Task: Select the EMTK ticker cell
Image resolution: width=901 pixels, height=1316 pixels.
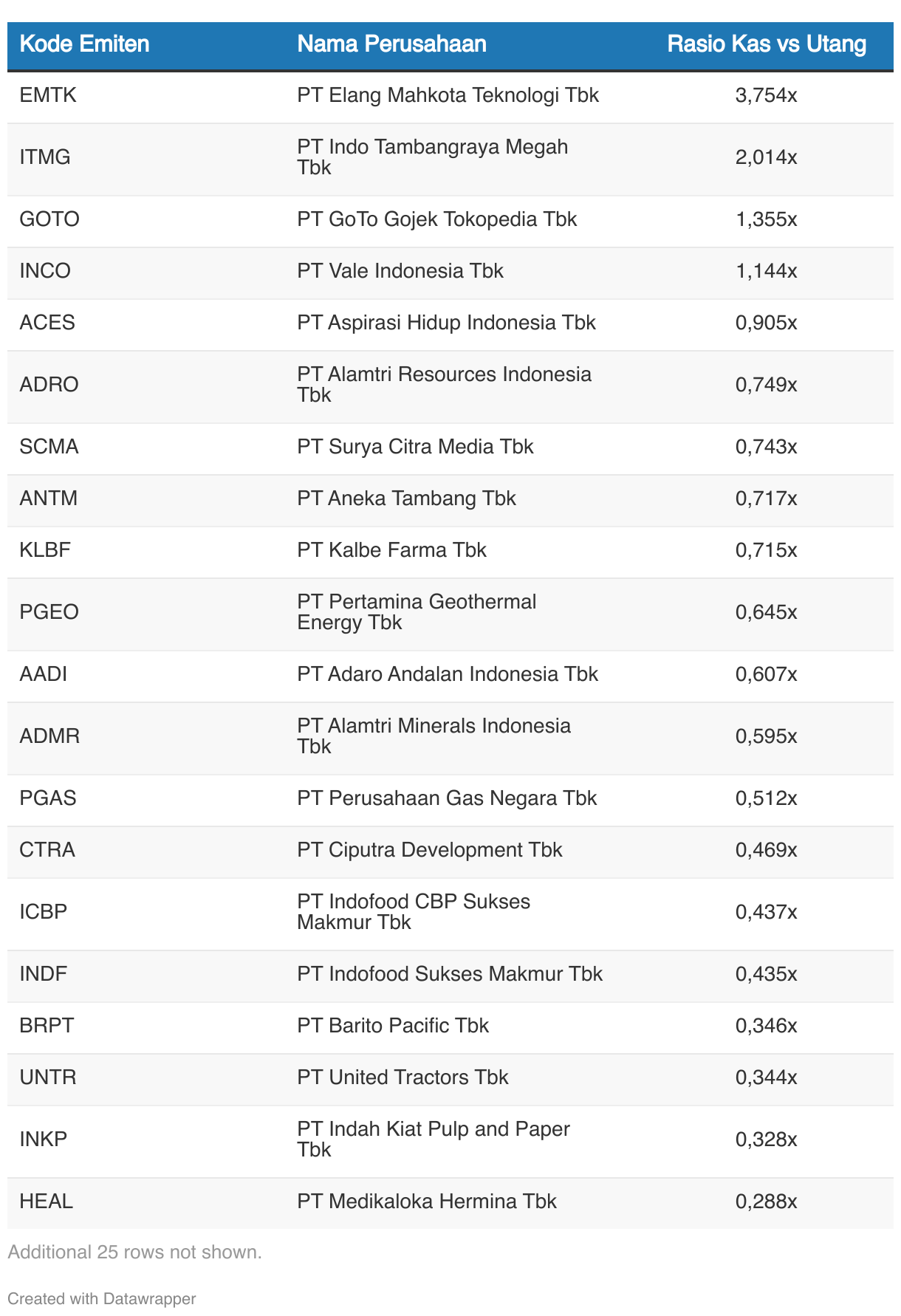Action: click(x=48, y=95)
